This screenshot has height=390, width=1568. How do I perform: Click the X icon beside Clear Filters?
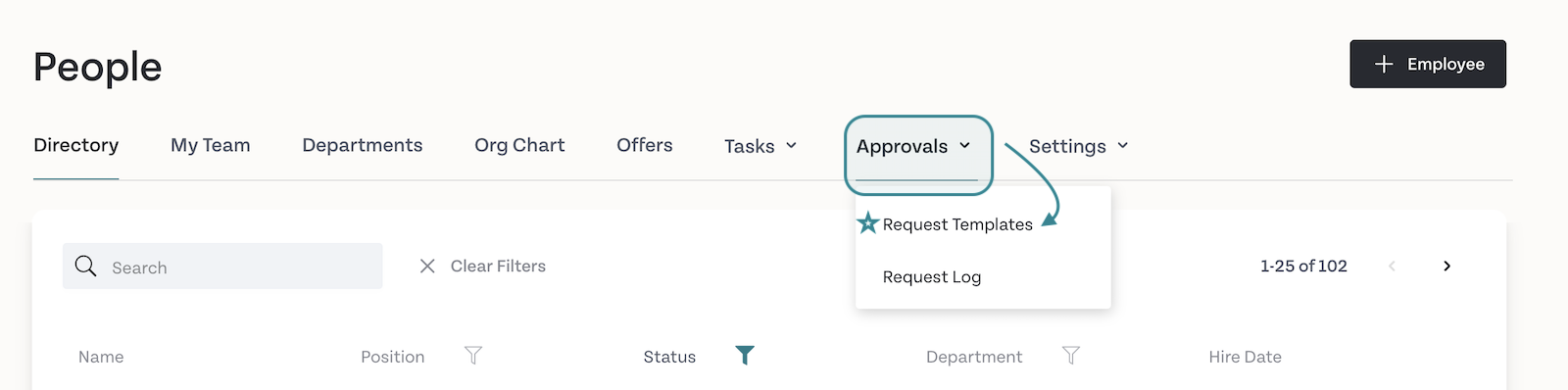click(427, 266)
